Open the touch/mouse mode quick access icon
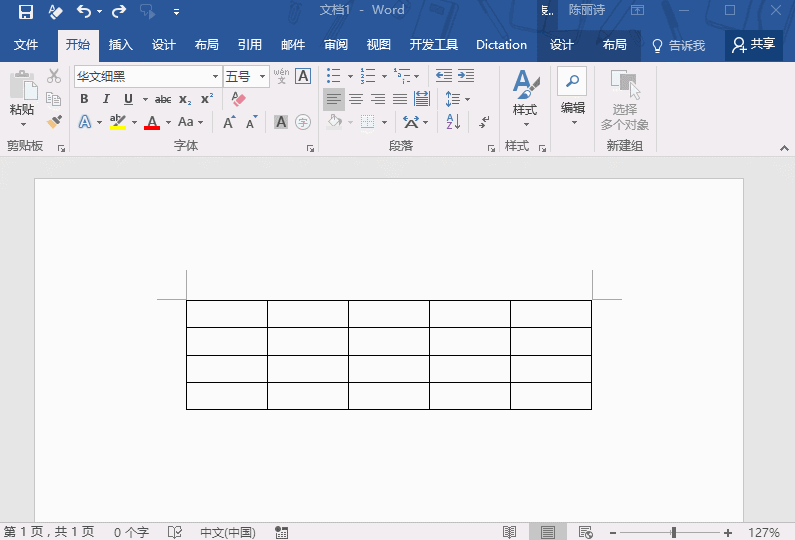This screenshot has height=540, width=795. (x=148, y=11)
